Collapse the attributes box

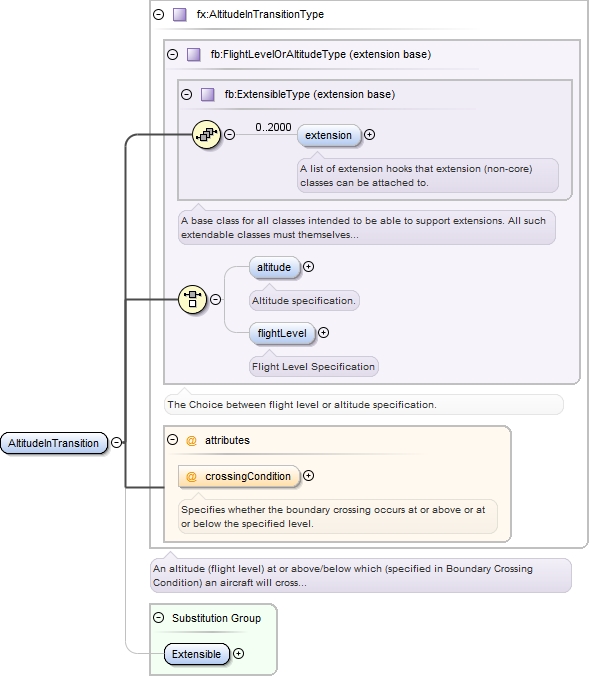[172, 440]
